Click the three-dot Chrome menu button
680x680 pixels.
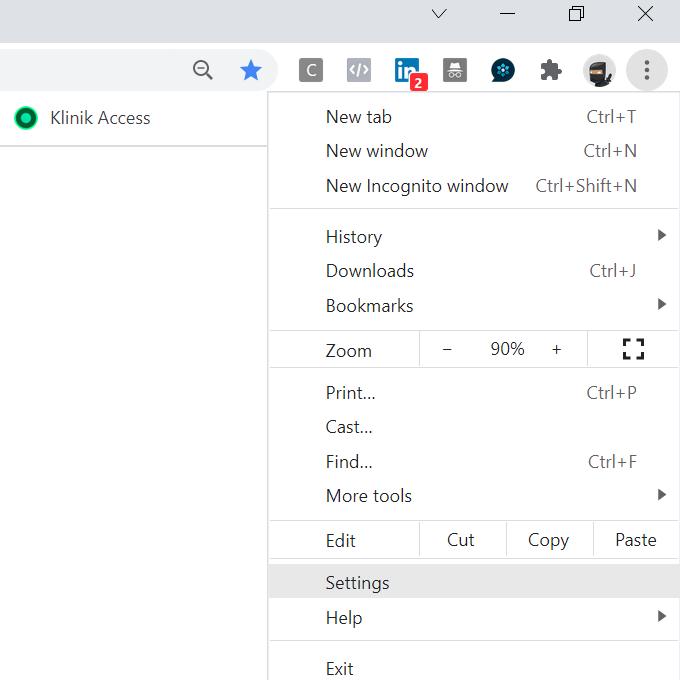click(x=647, y=70)
